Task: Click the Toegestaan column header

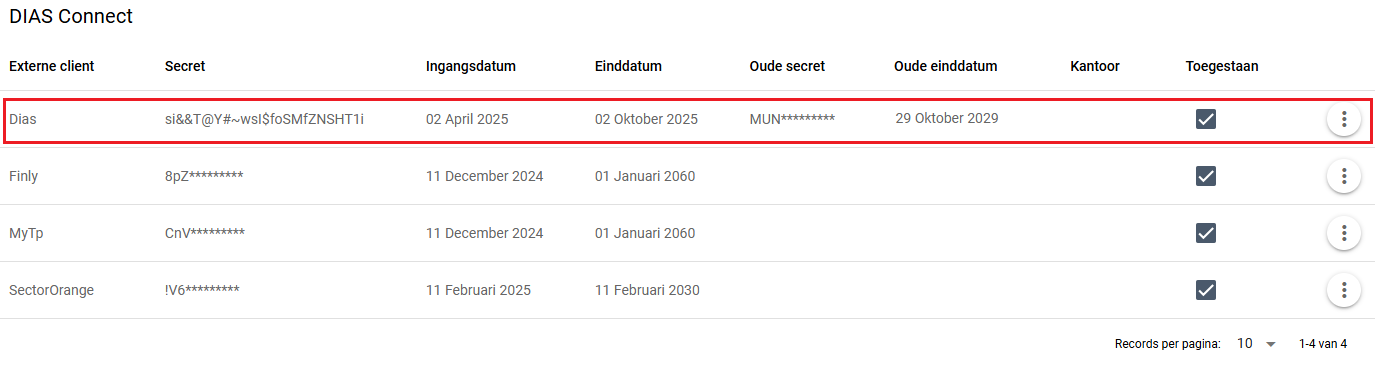Action: (1222, 66)
